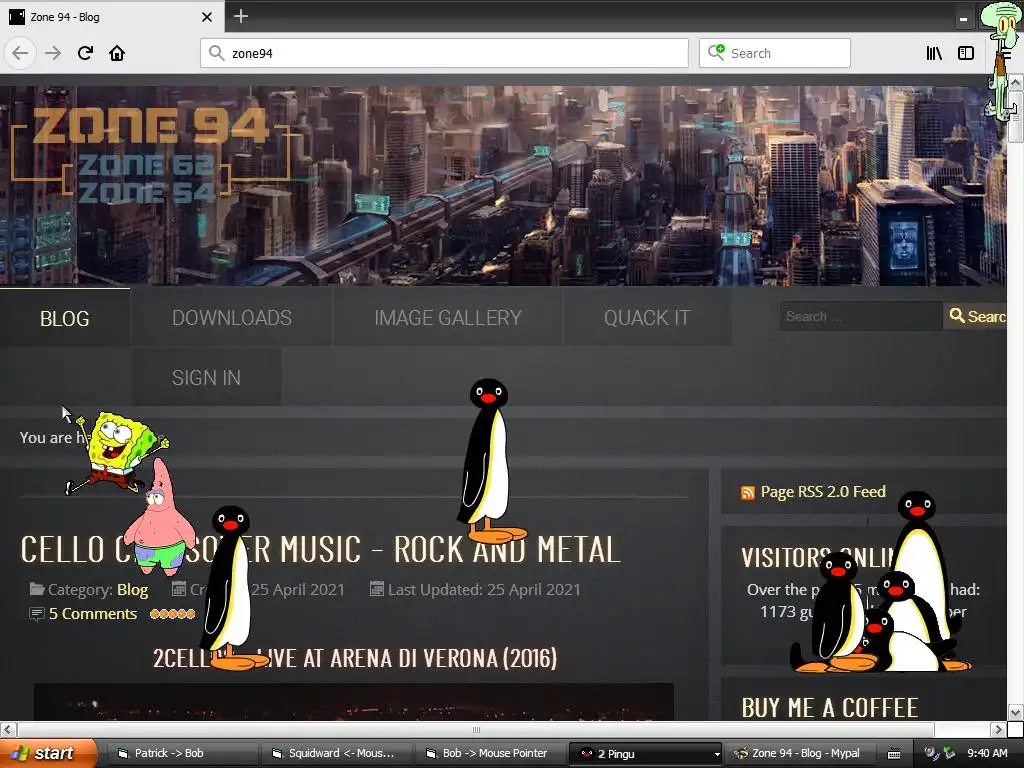
Task: Click the keyboard icon in taskbar
Action: (894, 754)
